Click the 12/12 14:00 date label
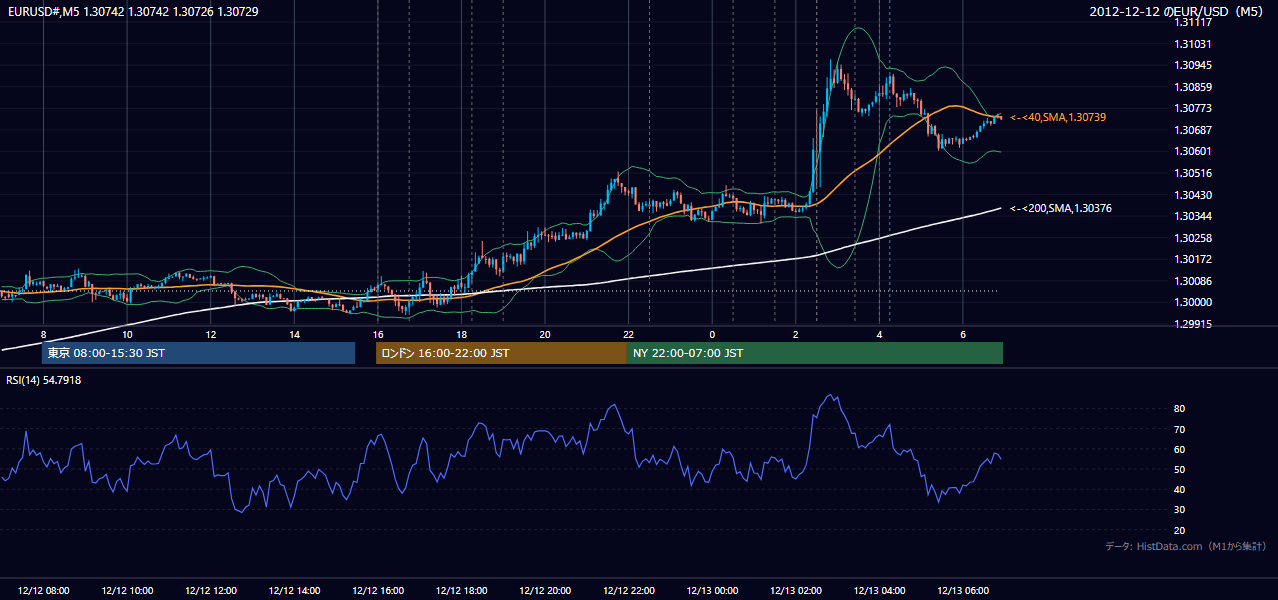Viewport: 1278px width, 600px height. click(x=294, y=591)
